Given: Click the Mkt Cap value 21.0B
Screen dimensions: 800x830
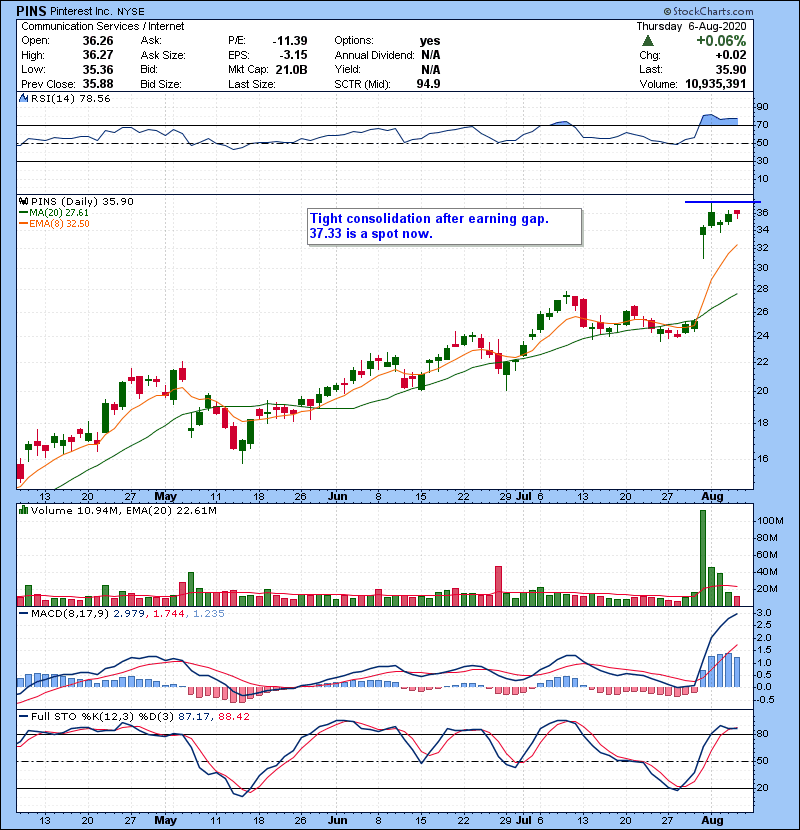Looking at the screenshot, I should [x=291, y=69].
